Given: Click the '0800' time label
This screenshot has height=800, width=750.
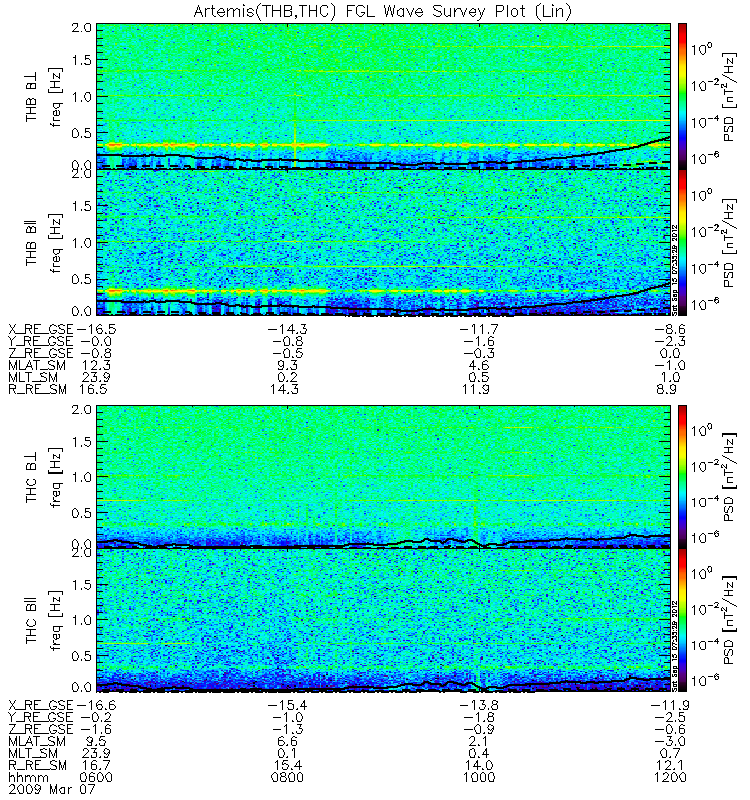Looking at the screenshot, I should coord(287,778).
